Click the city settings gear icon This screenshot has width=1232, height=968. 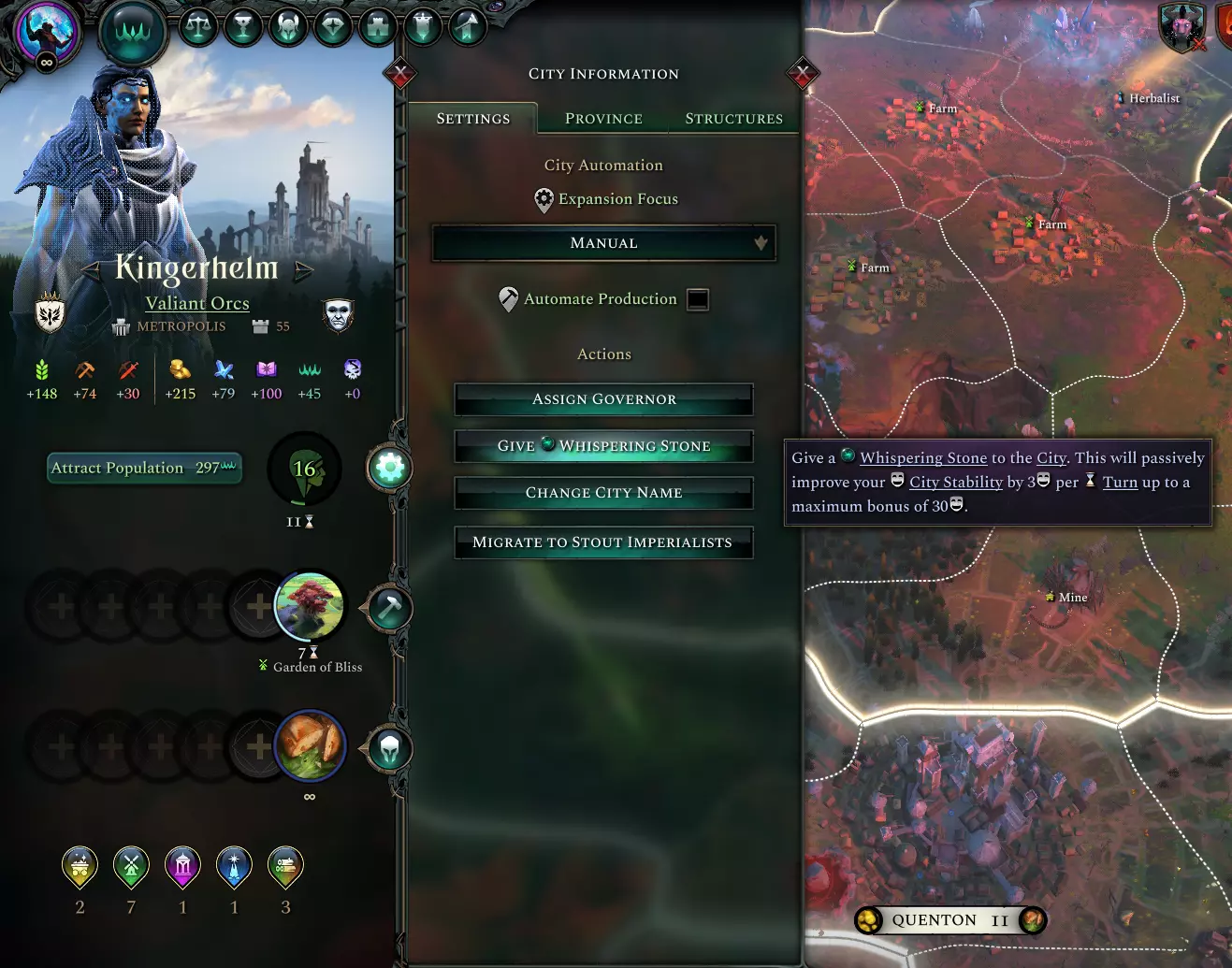pos(390,468)
